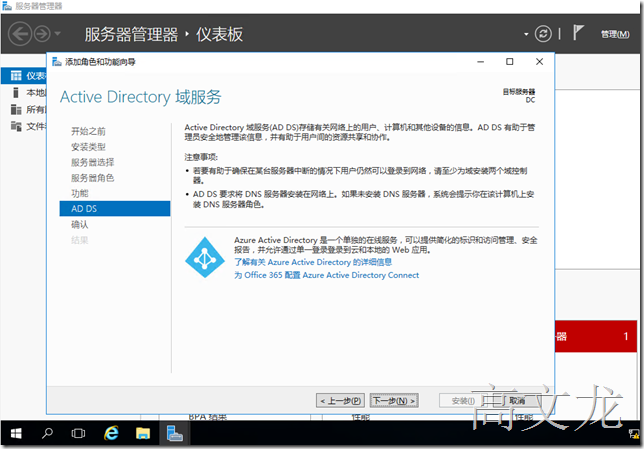Go to 服务器角色 wizard step
The height and width of the screenshot is (449, 644).
tap(92, 178)
